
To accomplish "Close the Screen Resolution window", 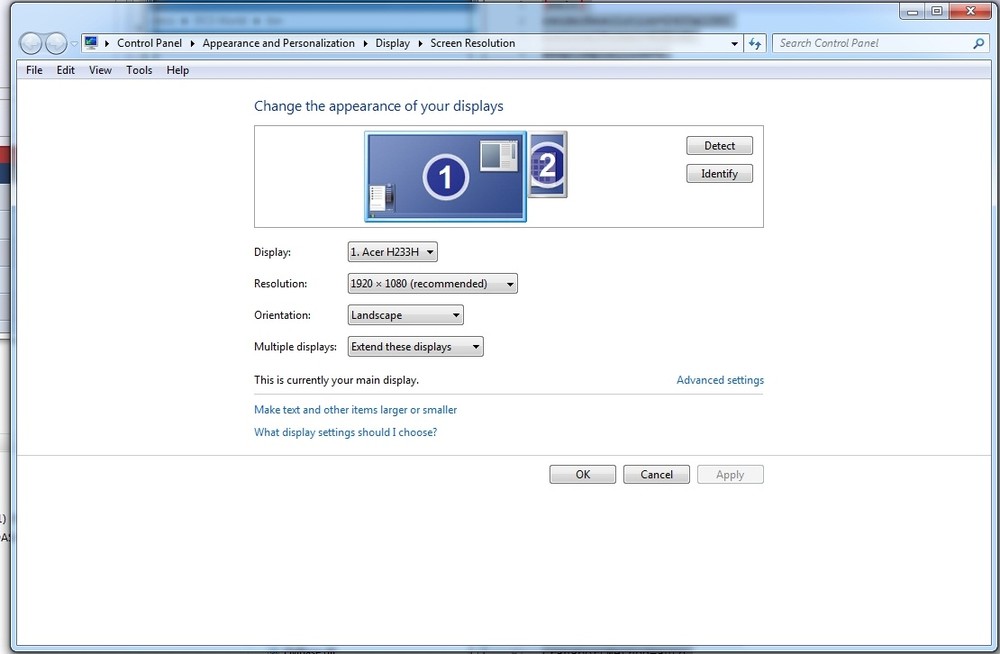I will pos(971,11).
